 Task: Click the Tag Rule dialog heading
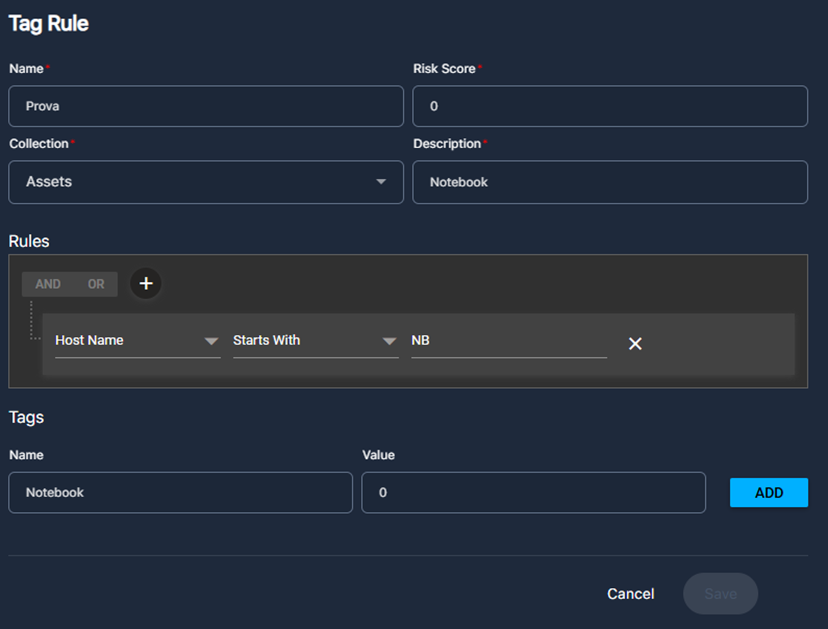tap(49, 24)
